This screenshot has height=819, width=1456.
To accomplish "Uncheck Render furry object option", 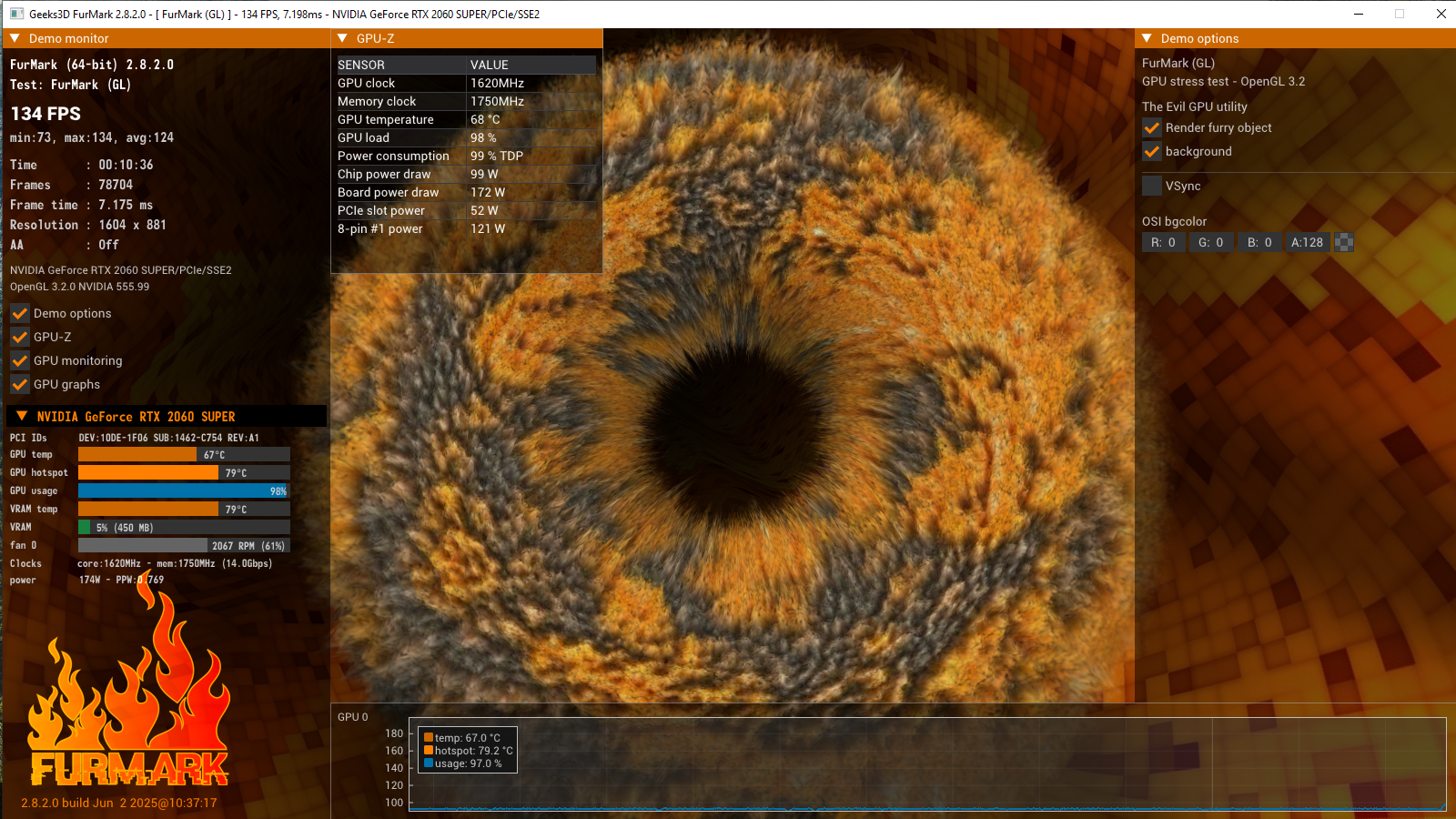I will point(1152,127).
